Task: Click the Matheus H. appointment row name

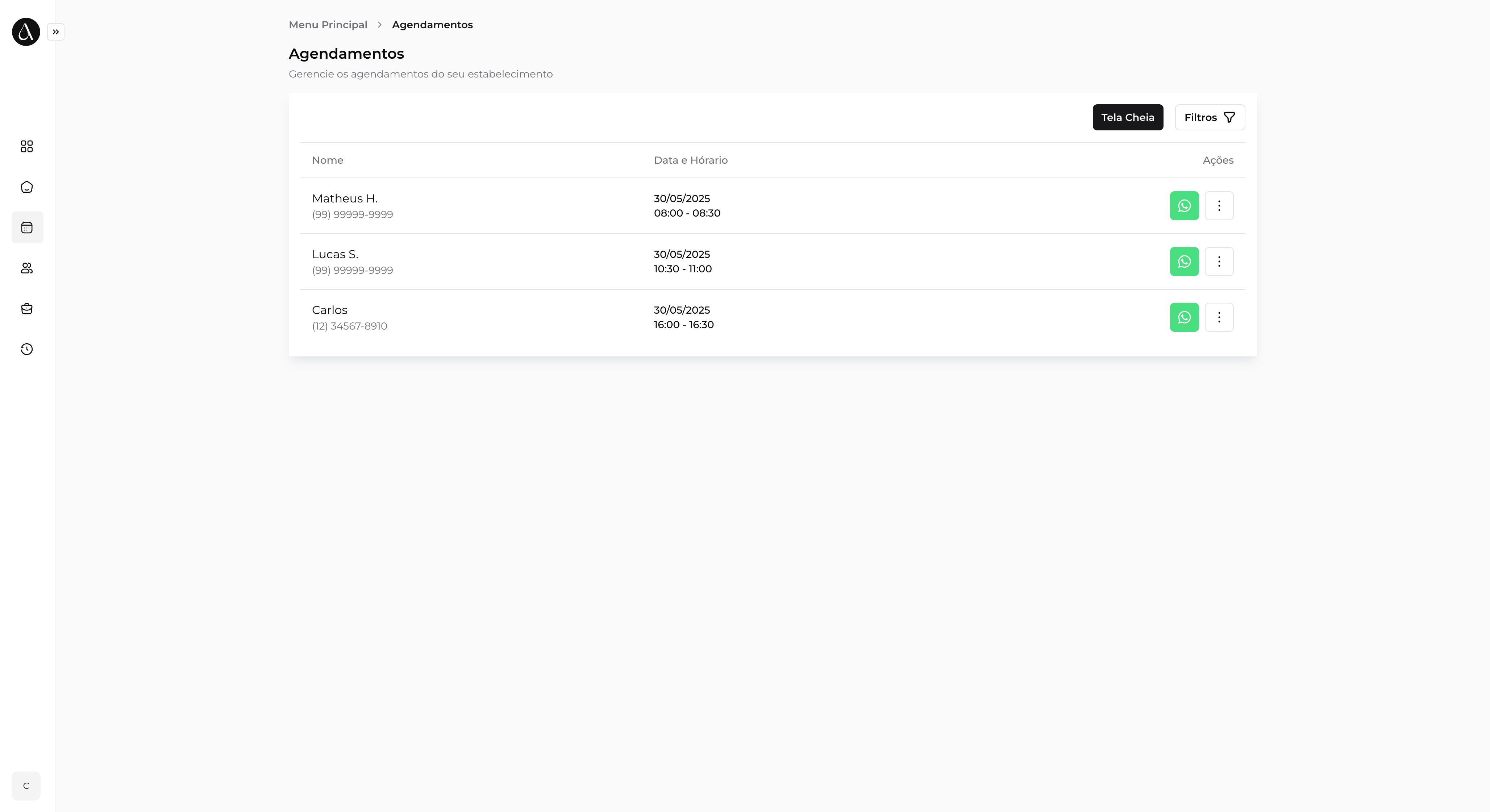Action: point(345,198)
